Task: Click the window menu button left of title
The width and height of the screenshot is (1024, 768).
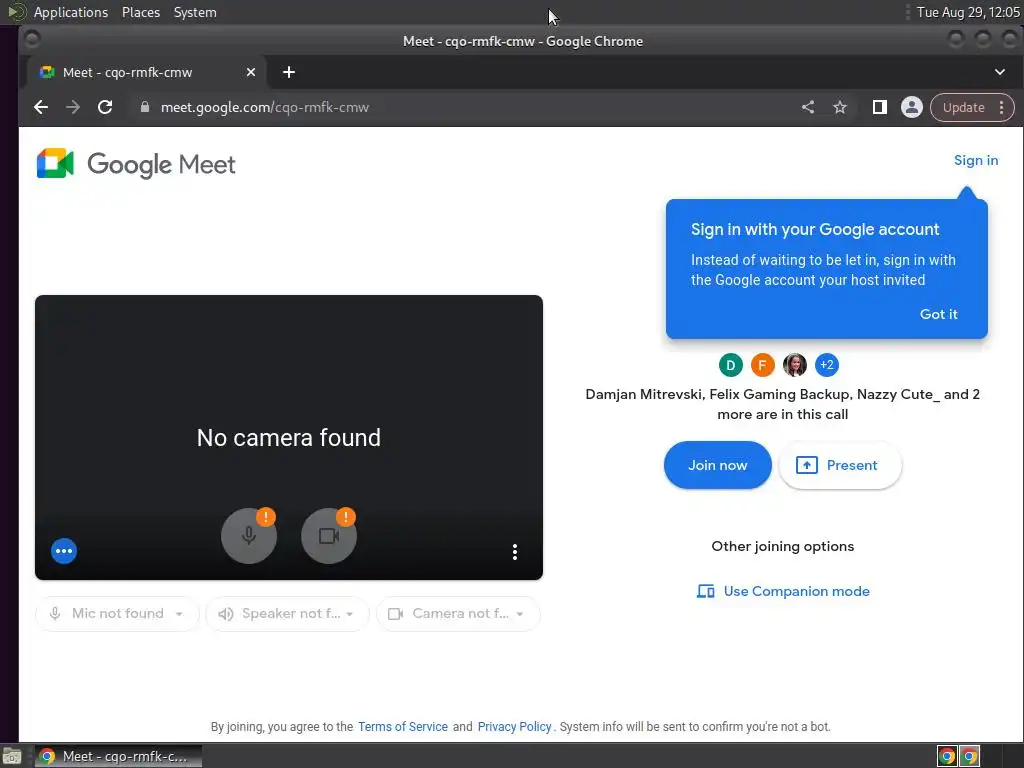Action: (32, 40)
